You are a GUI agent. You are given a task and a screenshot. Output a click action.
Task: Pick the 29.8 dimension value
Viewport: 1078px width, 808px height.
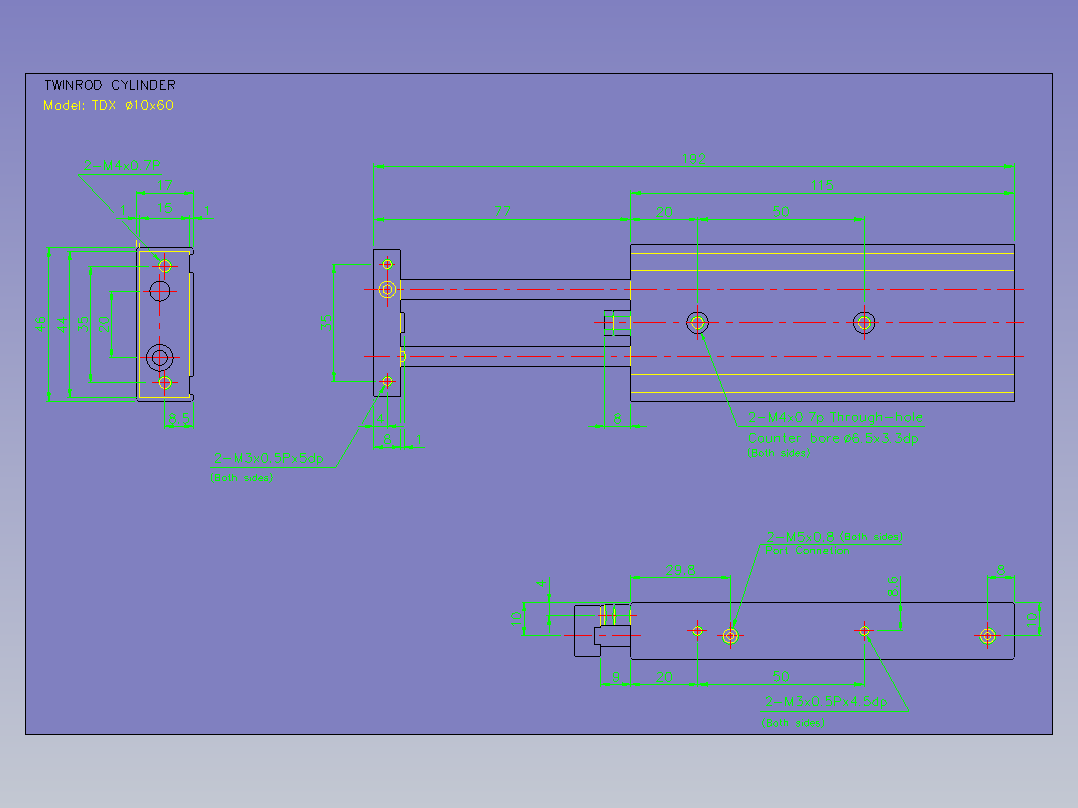[x=680, y=570]
